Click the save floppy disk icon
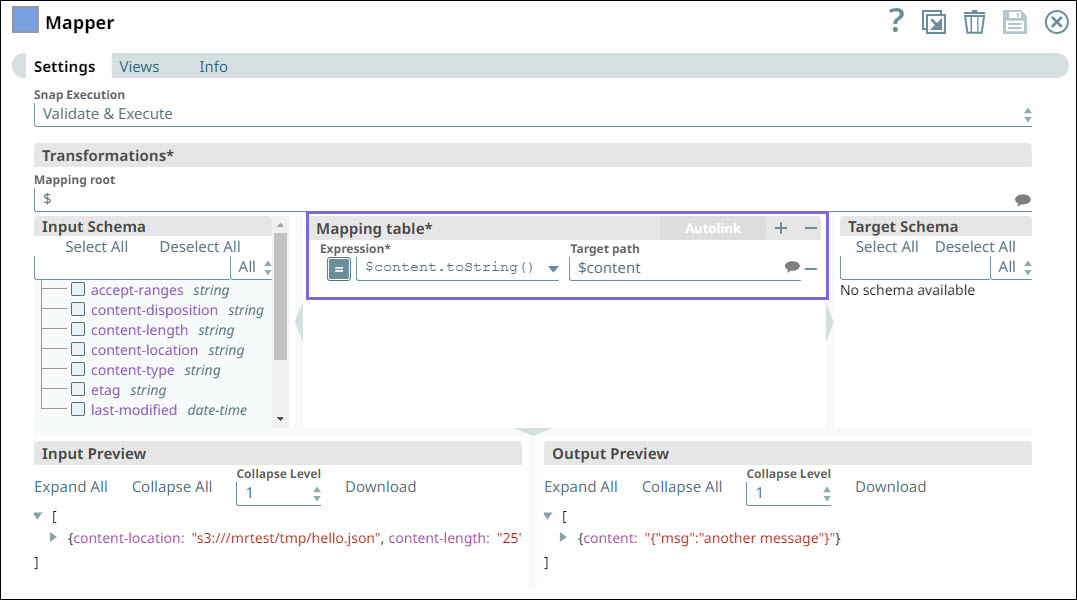The image size is (1077, 600). tap(1014, 22)
